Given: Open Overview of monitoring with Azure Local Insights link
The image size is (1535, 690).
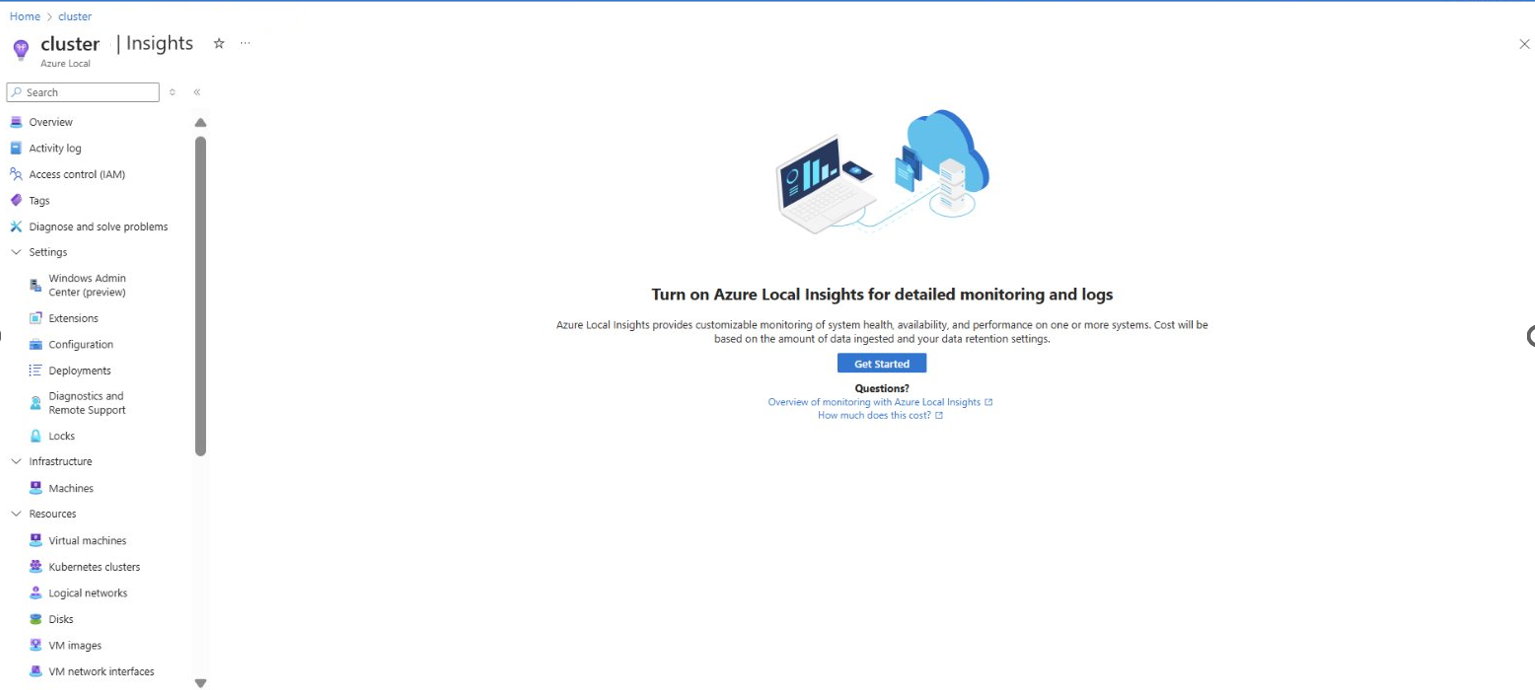Looking at the screenshot, I should tap(880, 402).
